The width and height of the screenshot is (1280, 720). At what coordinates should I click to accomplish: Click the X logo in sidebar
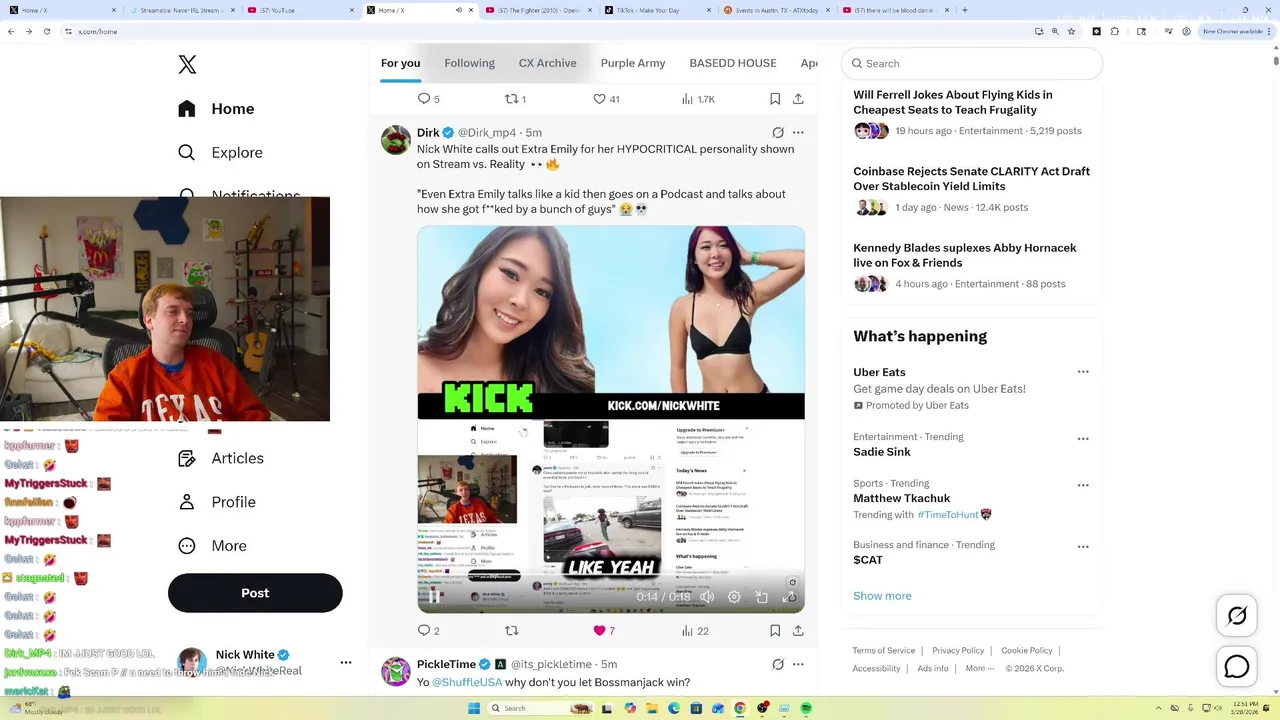tap(187, 65)
